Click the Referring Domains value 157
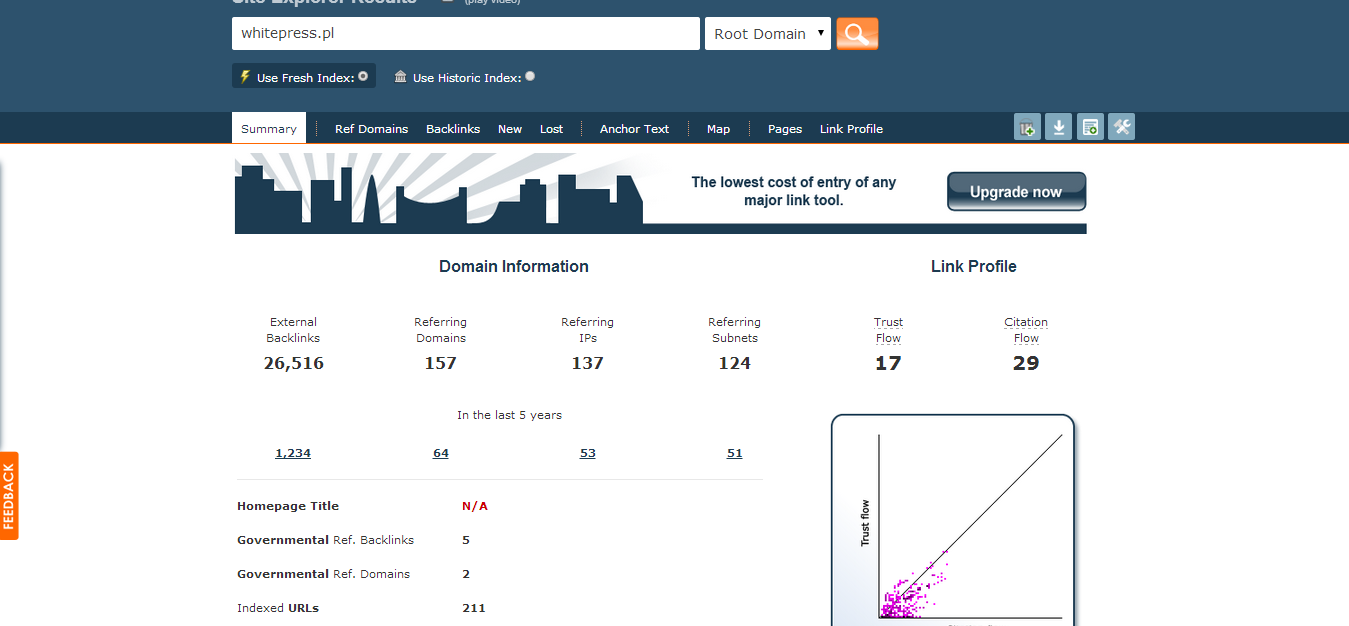 441,363
